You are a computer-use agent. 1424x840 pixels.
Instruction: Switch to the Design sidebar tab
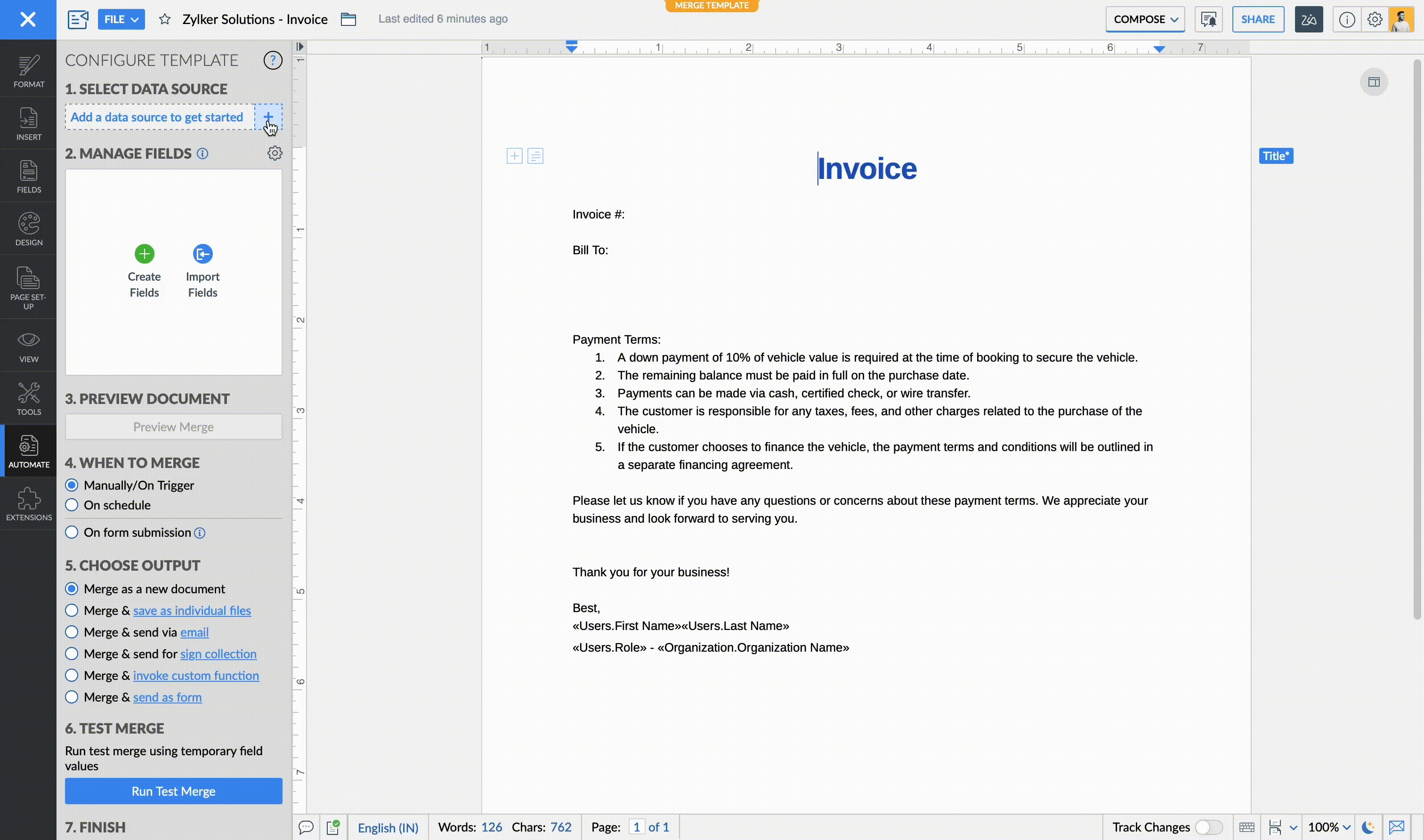pos(28,229)
